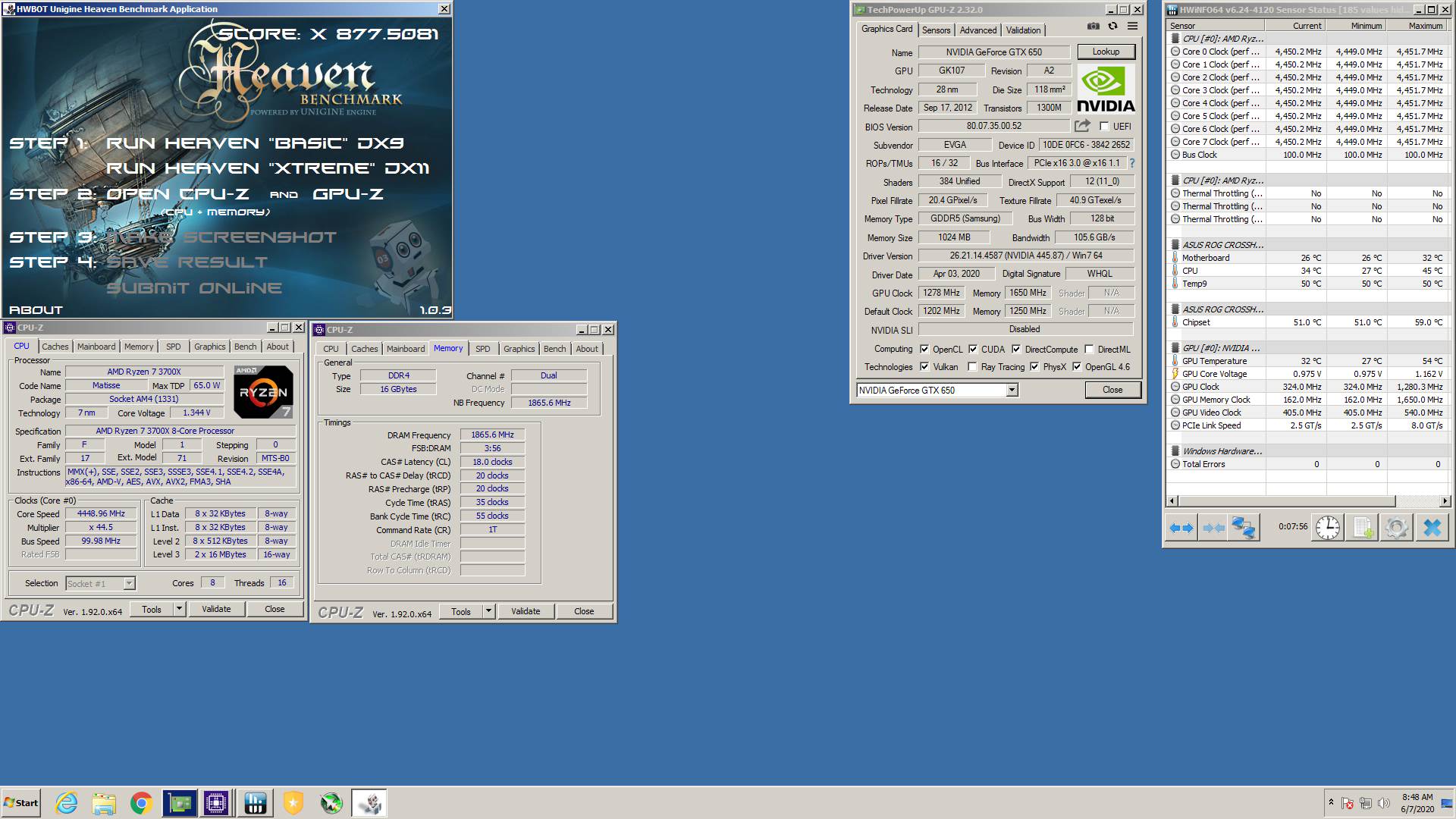Select the GPU Temperature sensor row
Viewport: 1456px width, 819px height.
click(1308, 361)
